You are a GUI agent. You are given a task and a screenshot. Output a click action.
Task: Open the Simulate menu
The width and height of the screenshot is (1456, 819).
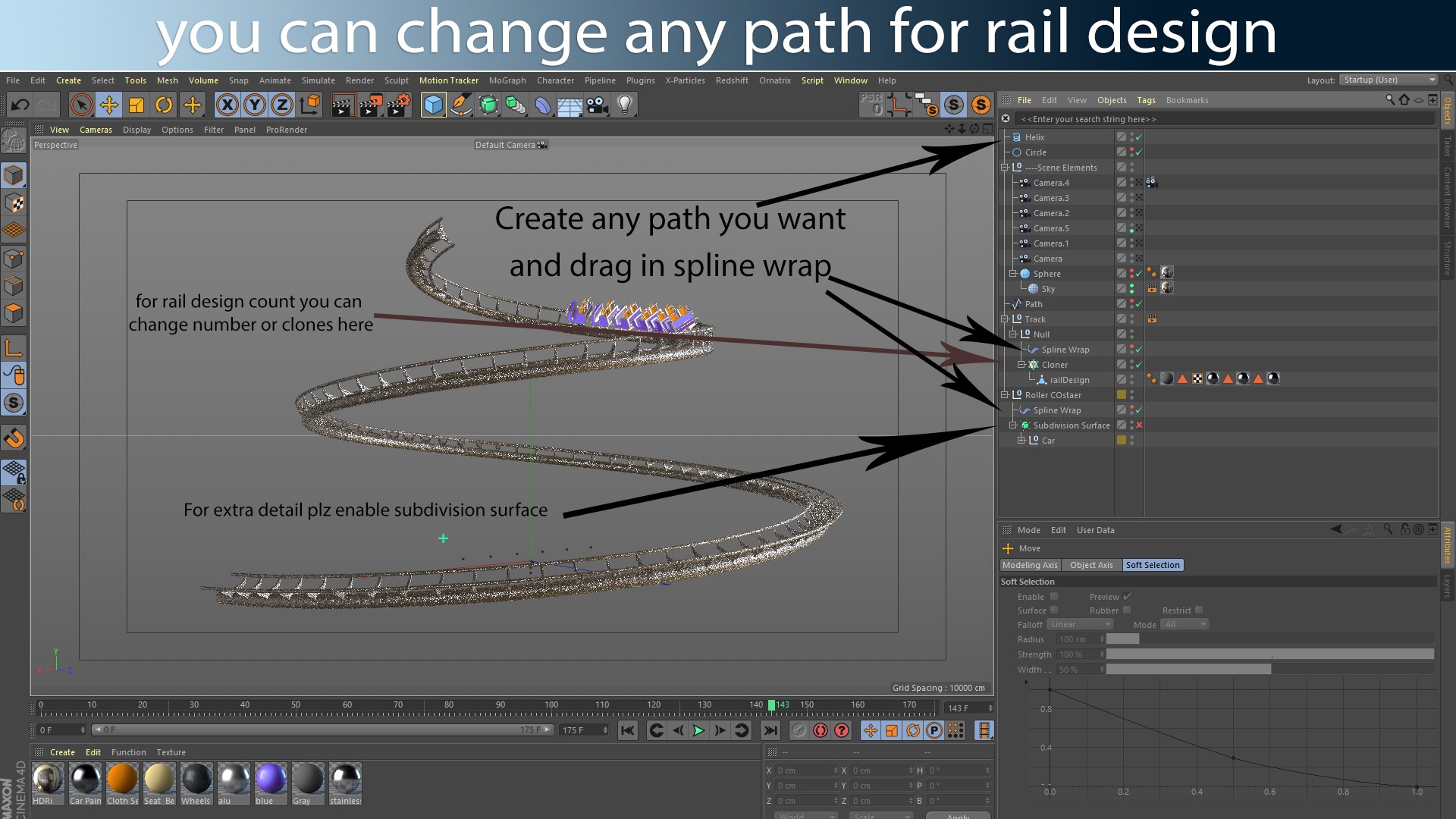coord(318,80)
